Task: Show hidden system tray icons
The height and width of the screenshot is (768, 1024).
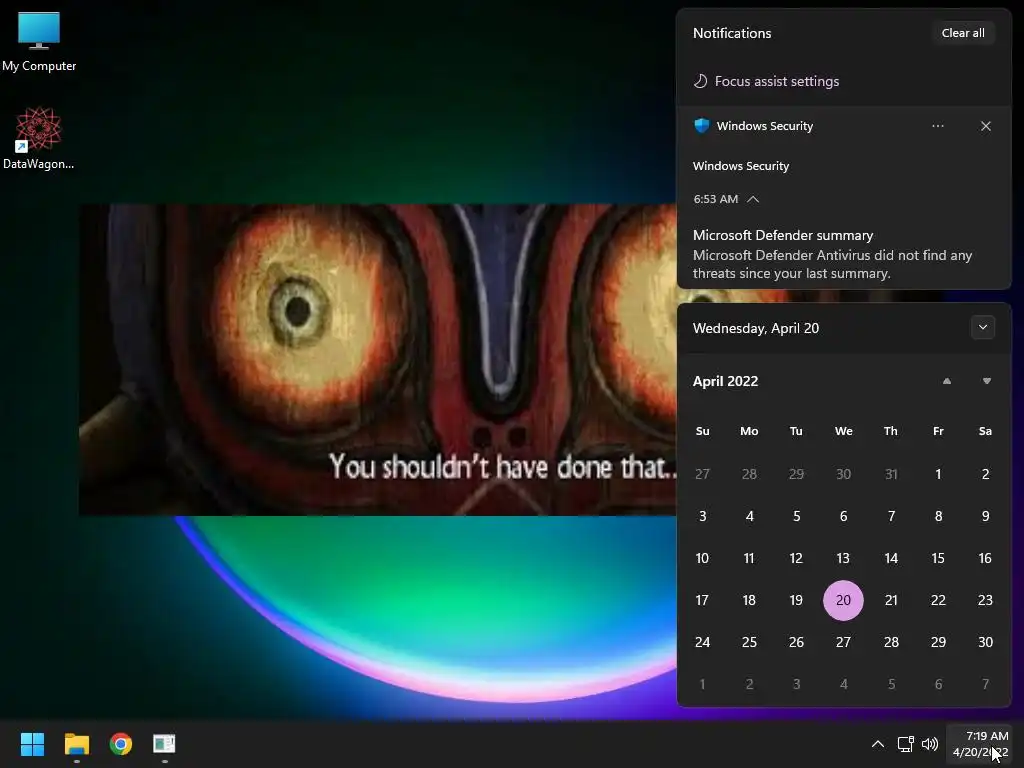Action: click(878, 744)
